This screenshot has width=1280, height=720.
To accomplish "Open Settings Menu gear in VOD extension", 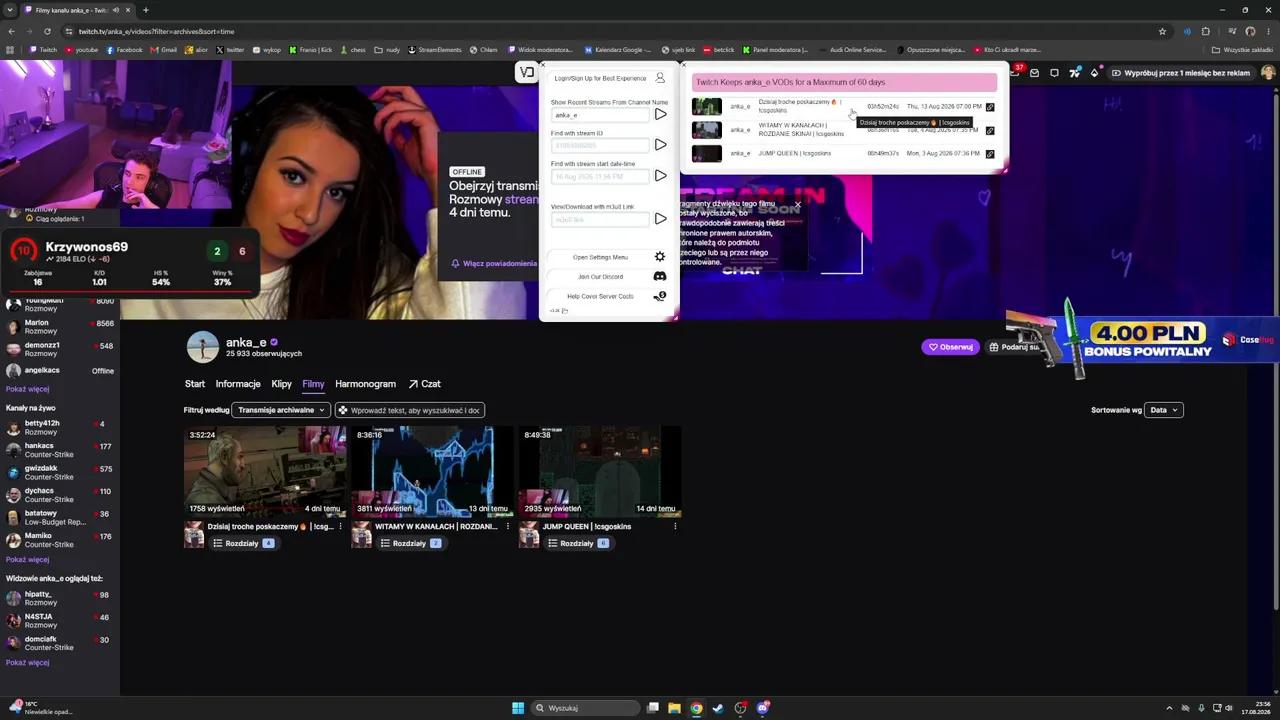I will (x=660, y=257).
